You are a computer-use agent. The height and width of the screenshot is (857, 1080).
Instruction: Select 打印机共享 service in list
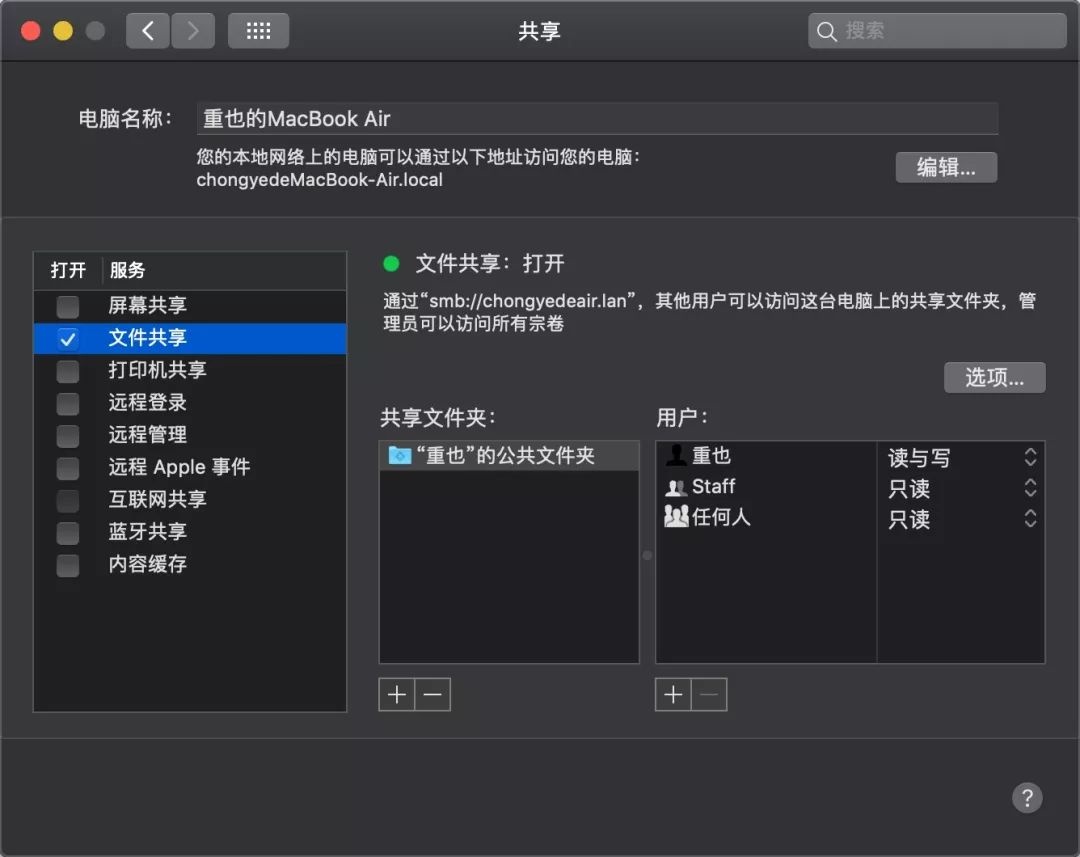point(157,370)
